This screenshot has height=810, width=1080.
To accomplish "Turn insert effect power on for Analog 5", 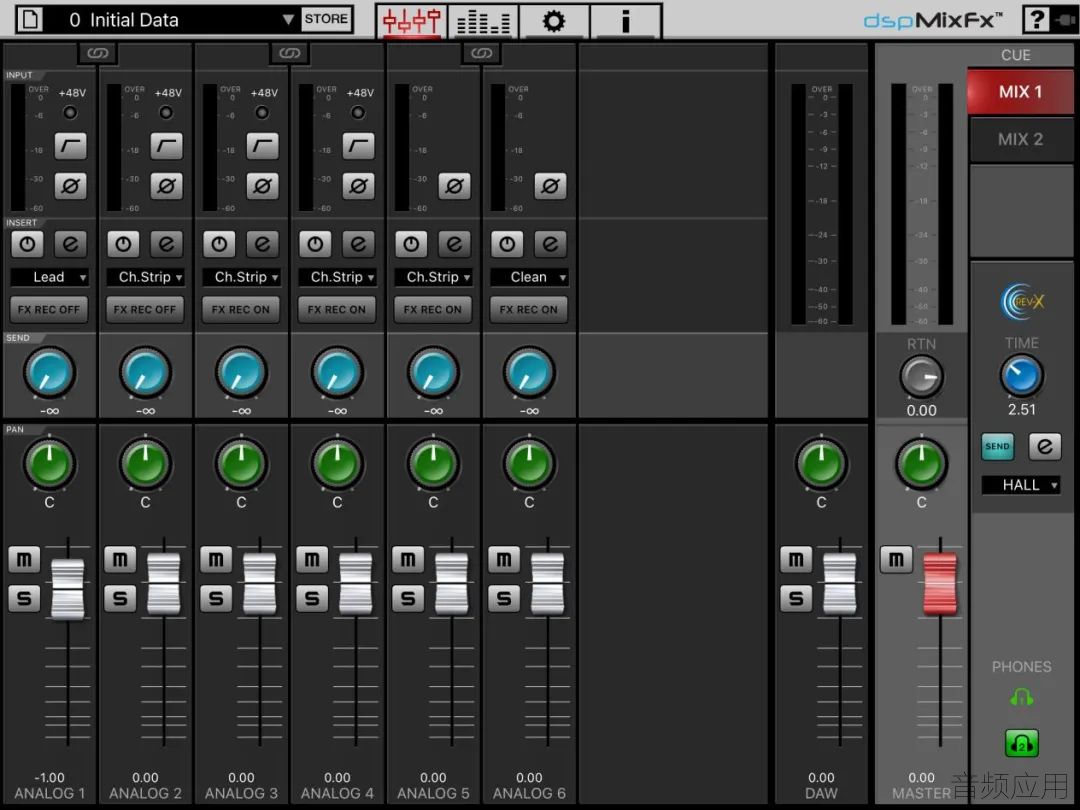I will (x=411, y=244).
